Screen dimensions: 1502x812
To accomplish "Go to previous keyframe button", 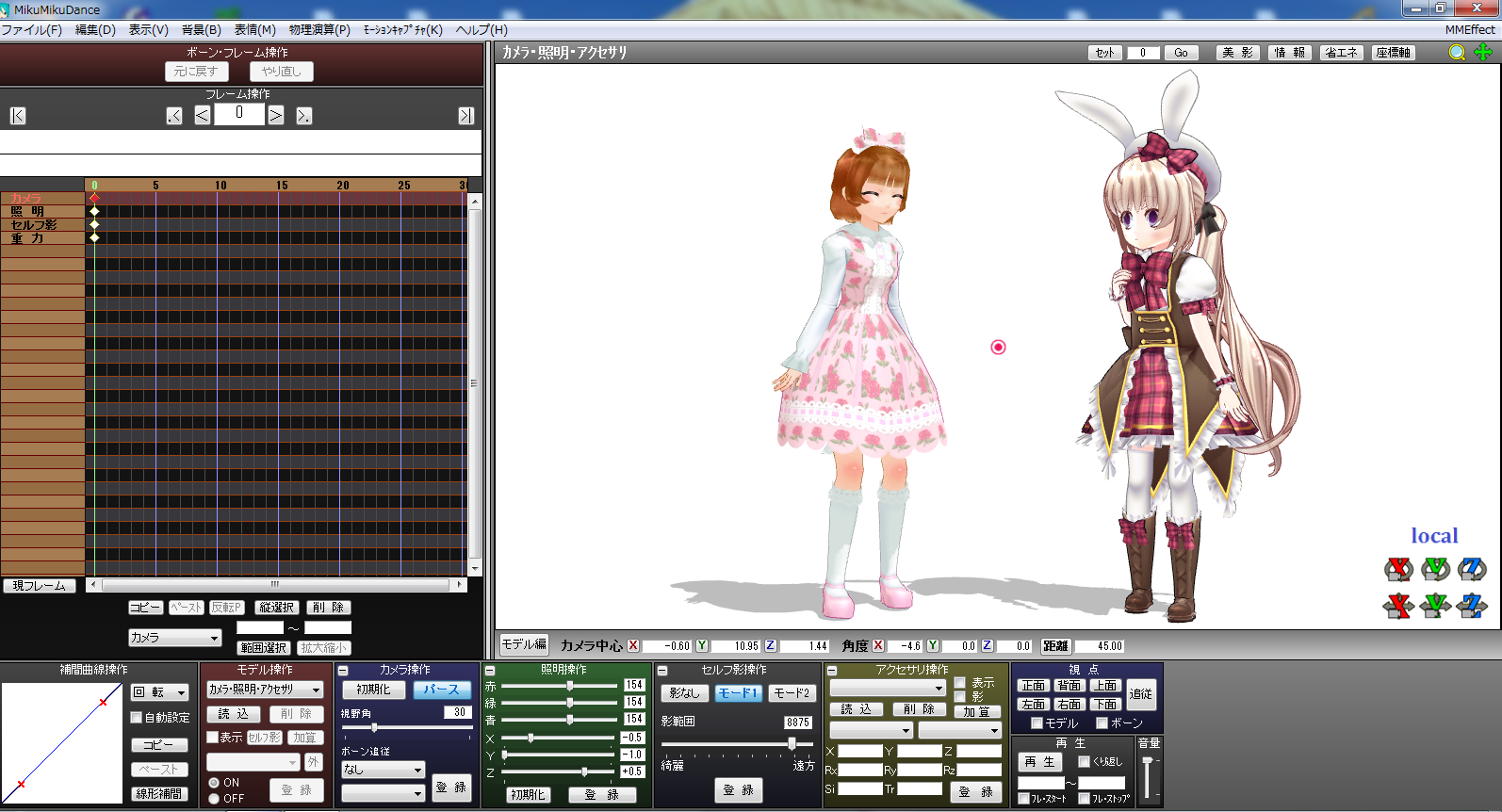I will pos(174,116).
